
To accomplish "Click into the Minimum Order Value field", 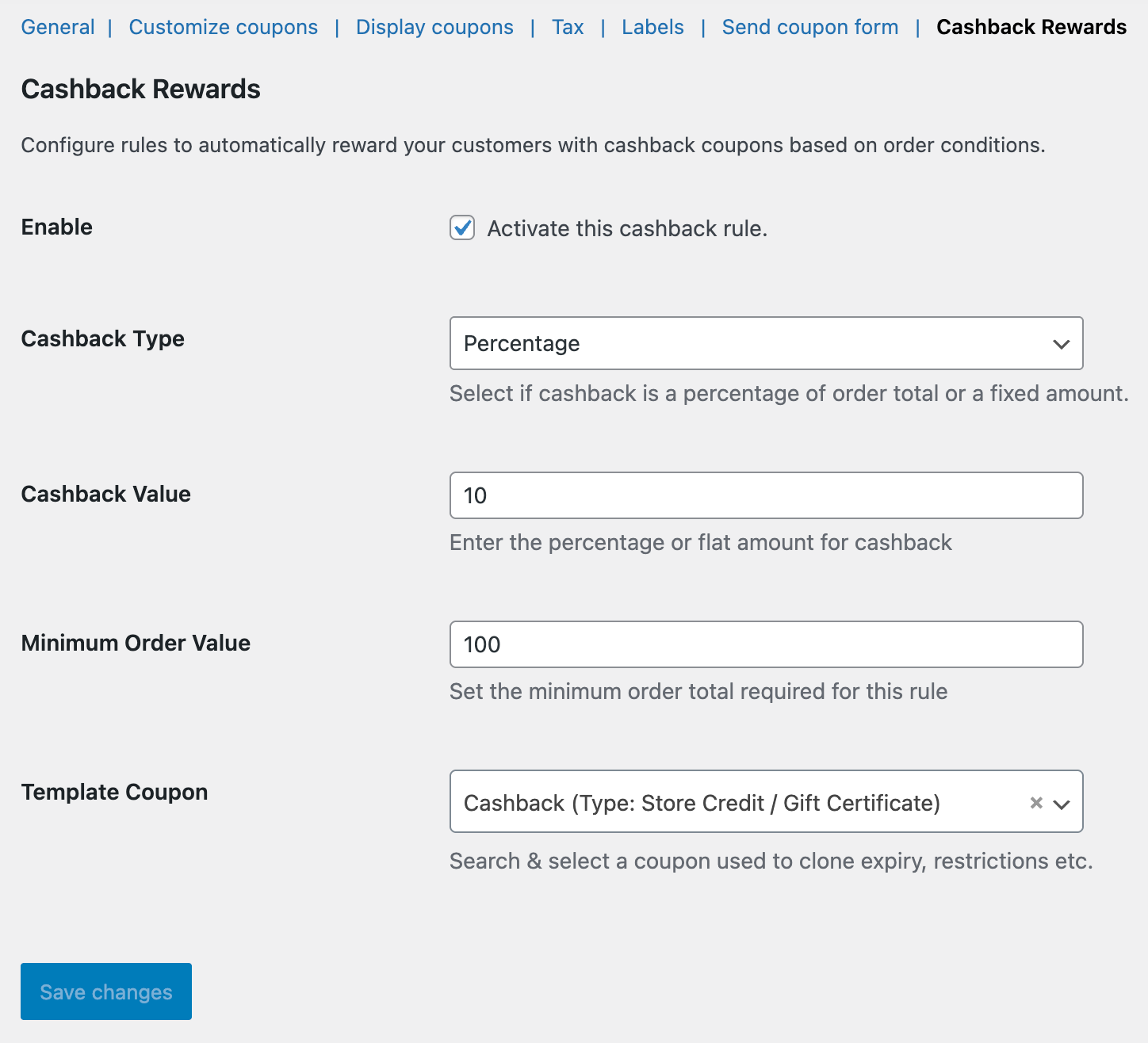I will click(766, 644).
